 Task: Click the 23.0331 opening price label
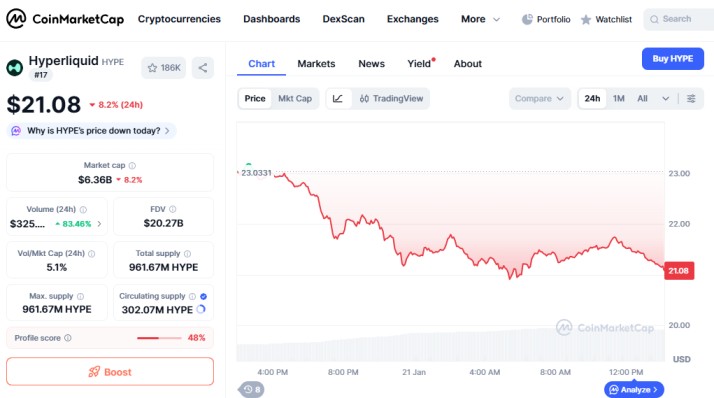point(256,173)
